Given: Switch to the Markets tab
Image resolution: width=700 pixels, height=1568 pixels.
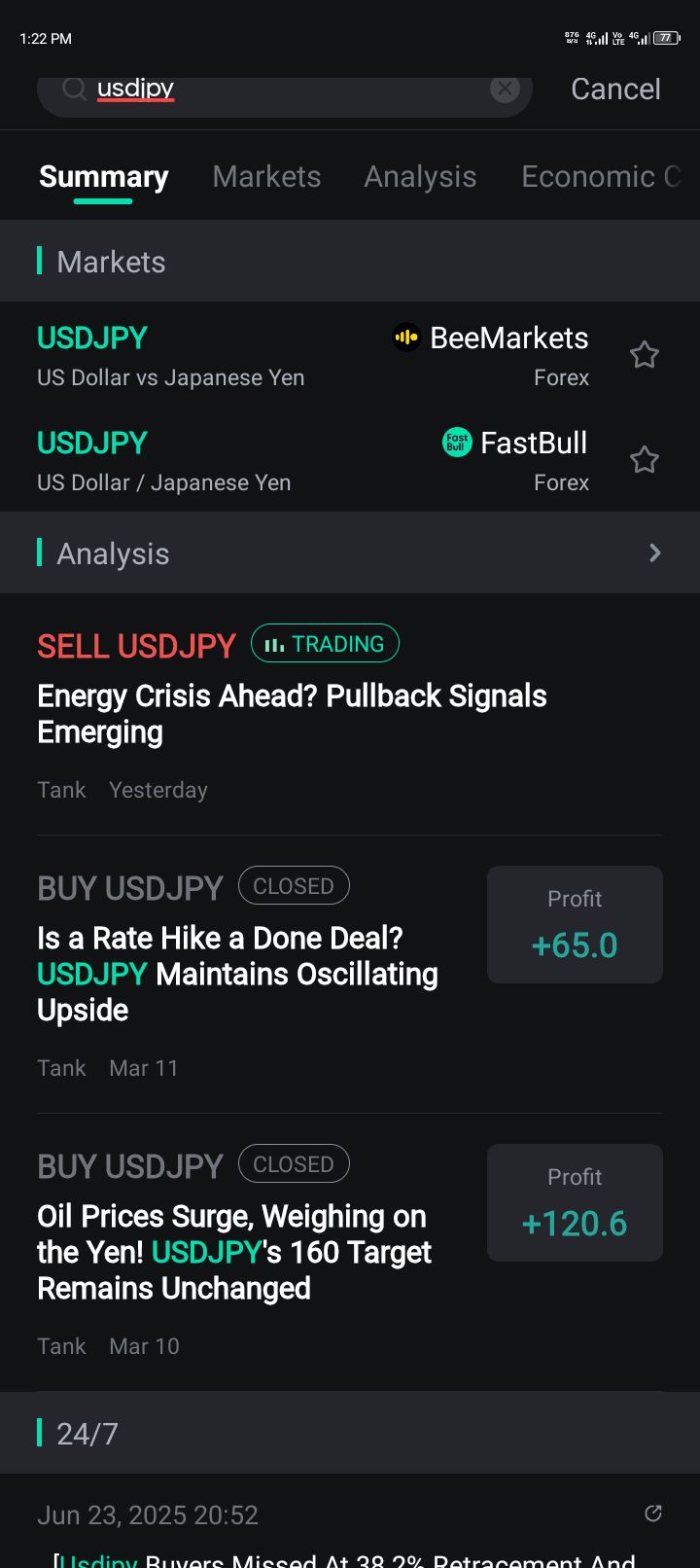Looking at the screenshot, I should pos(266,177).
